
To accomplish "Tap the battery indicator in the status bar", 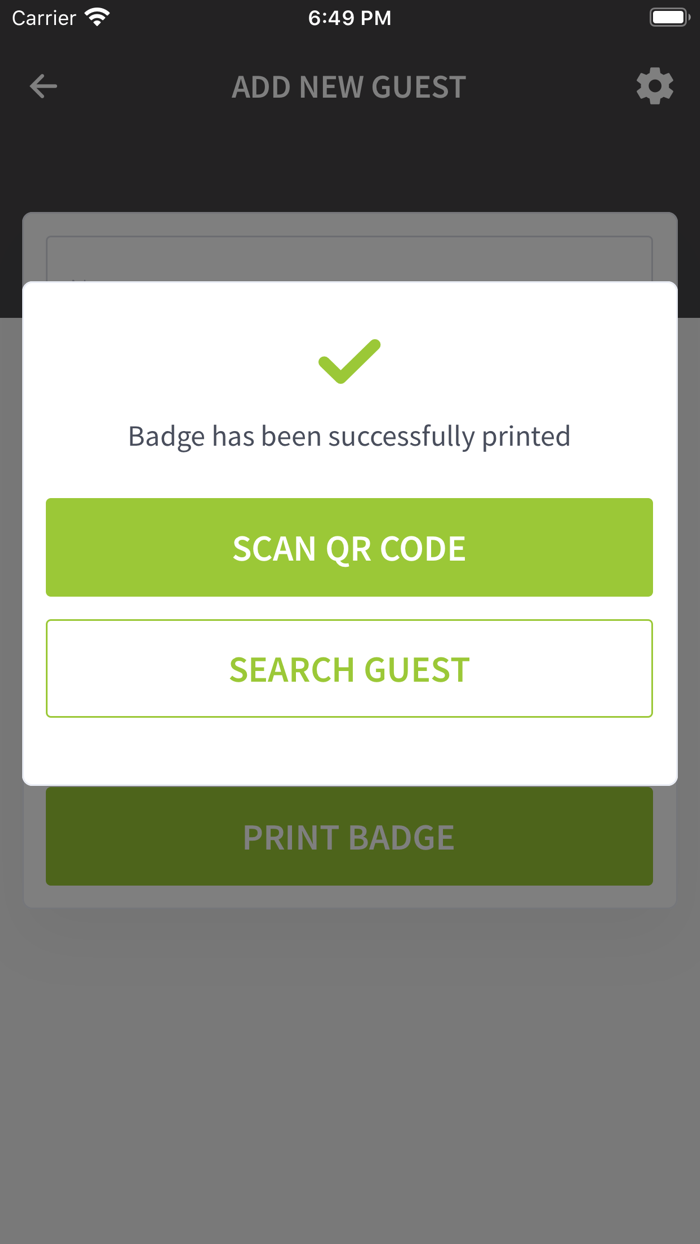I will point(668,15).
